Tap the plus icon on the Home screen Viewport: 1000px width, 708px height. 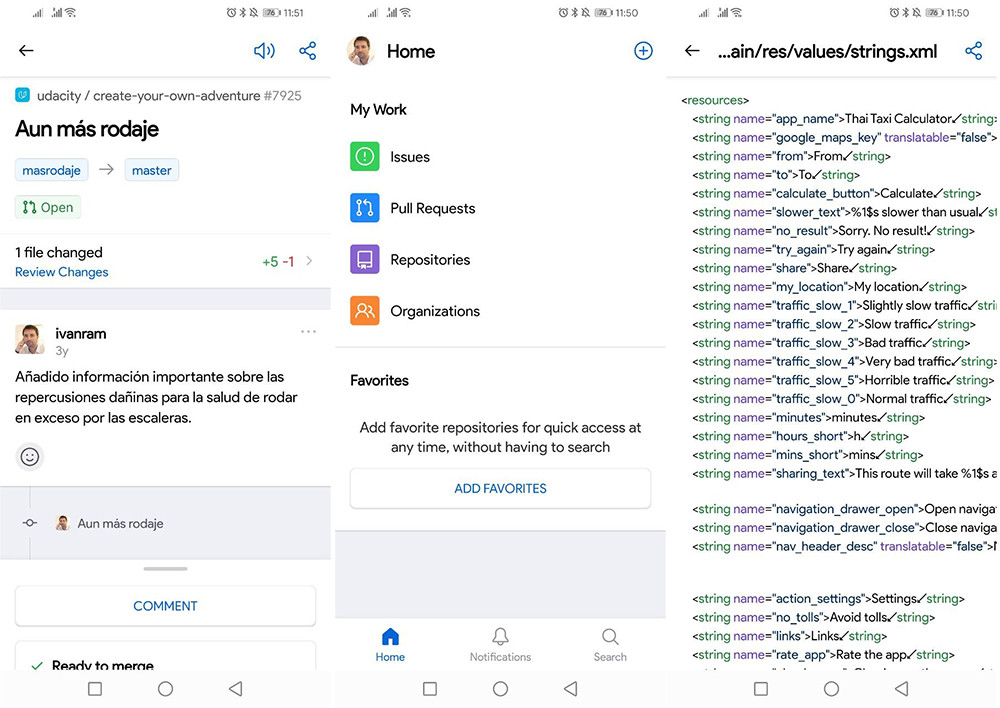[643, 50]
